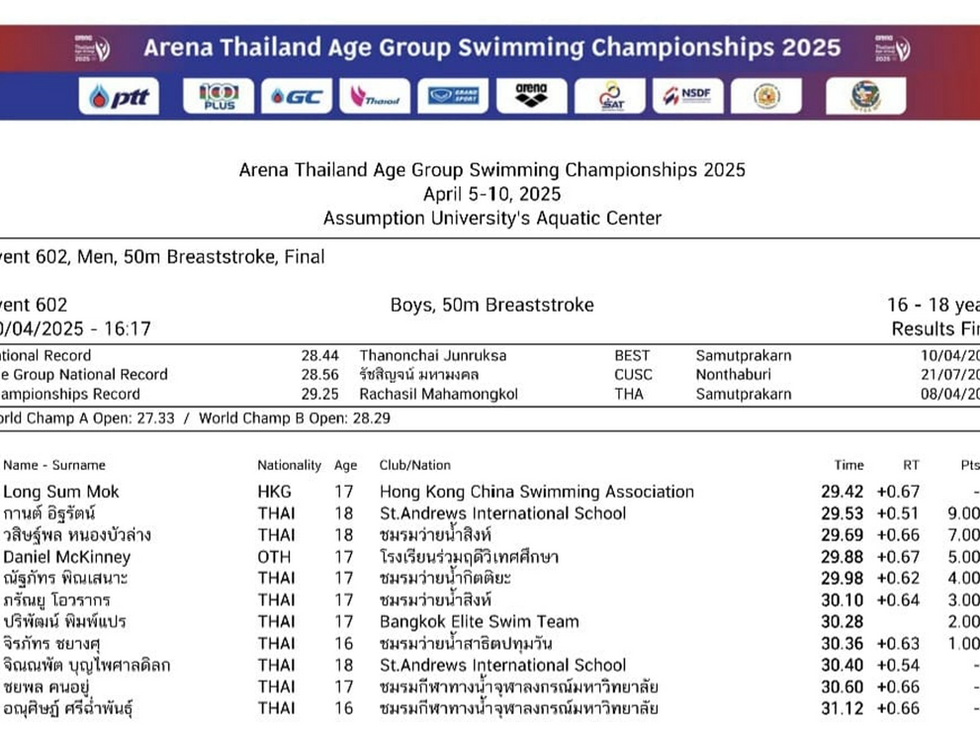Click the championship emblem at banner's right

(891, 48)
